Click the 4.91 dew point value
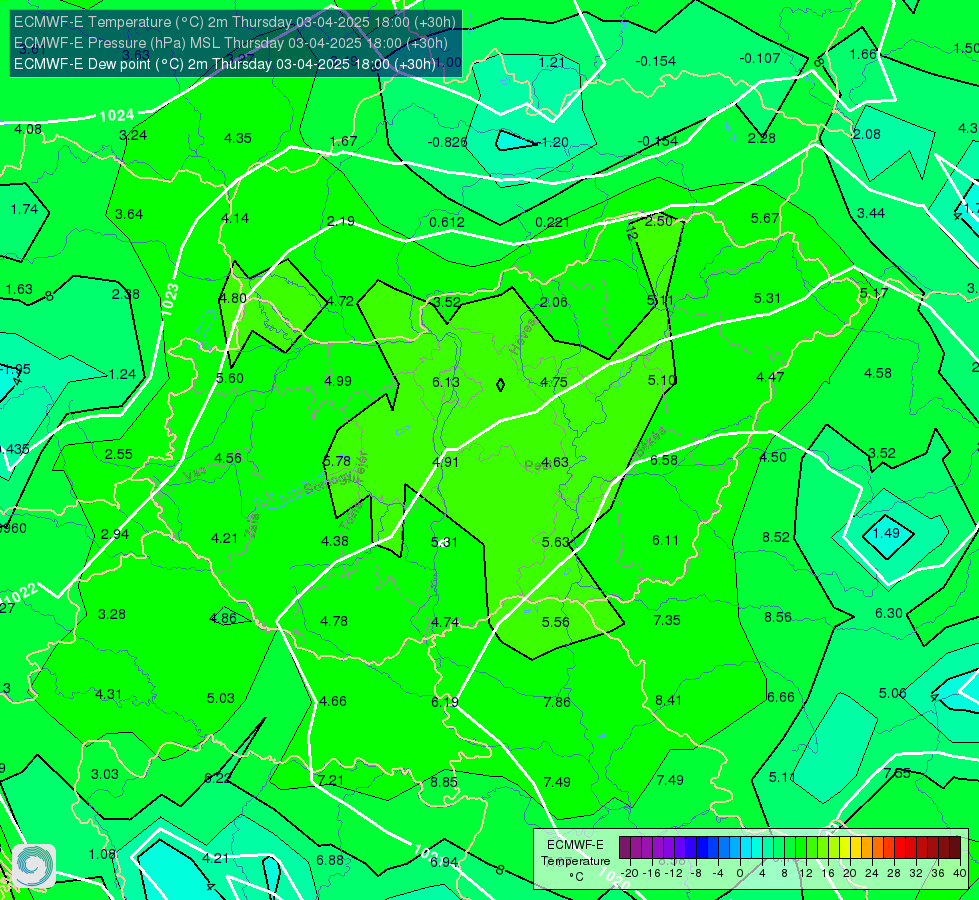 (x=446, y=462)
